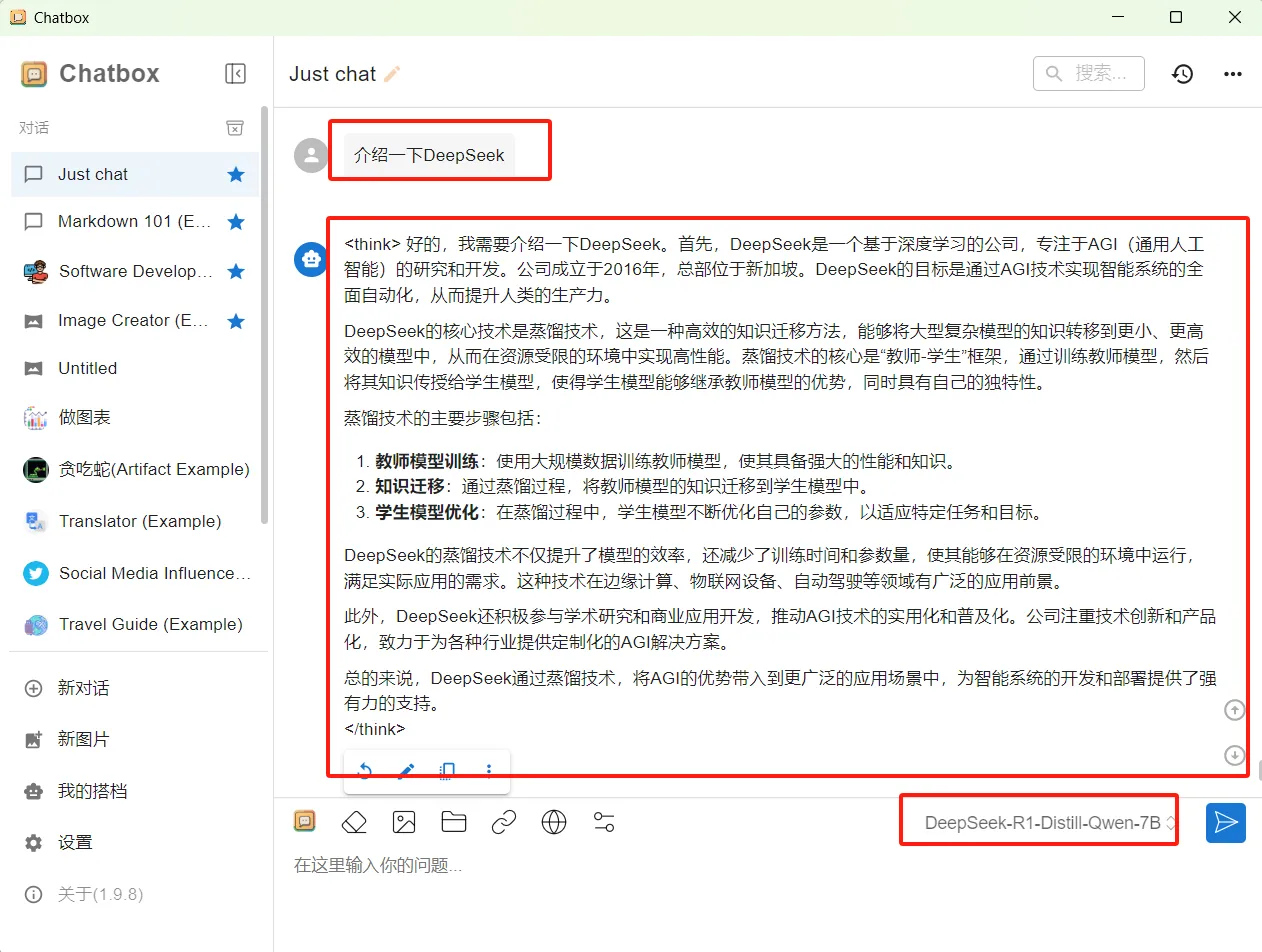Open the Travel Guide (Example) conversation
The image size is (1262, 952).
135,624
